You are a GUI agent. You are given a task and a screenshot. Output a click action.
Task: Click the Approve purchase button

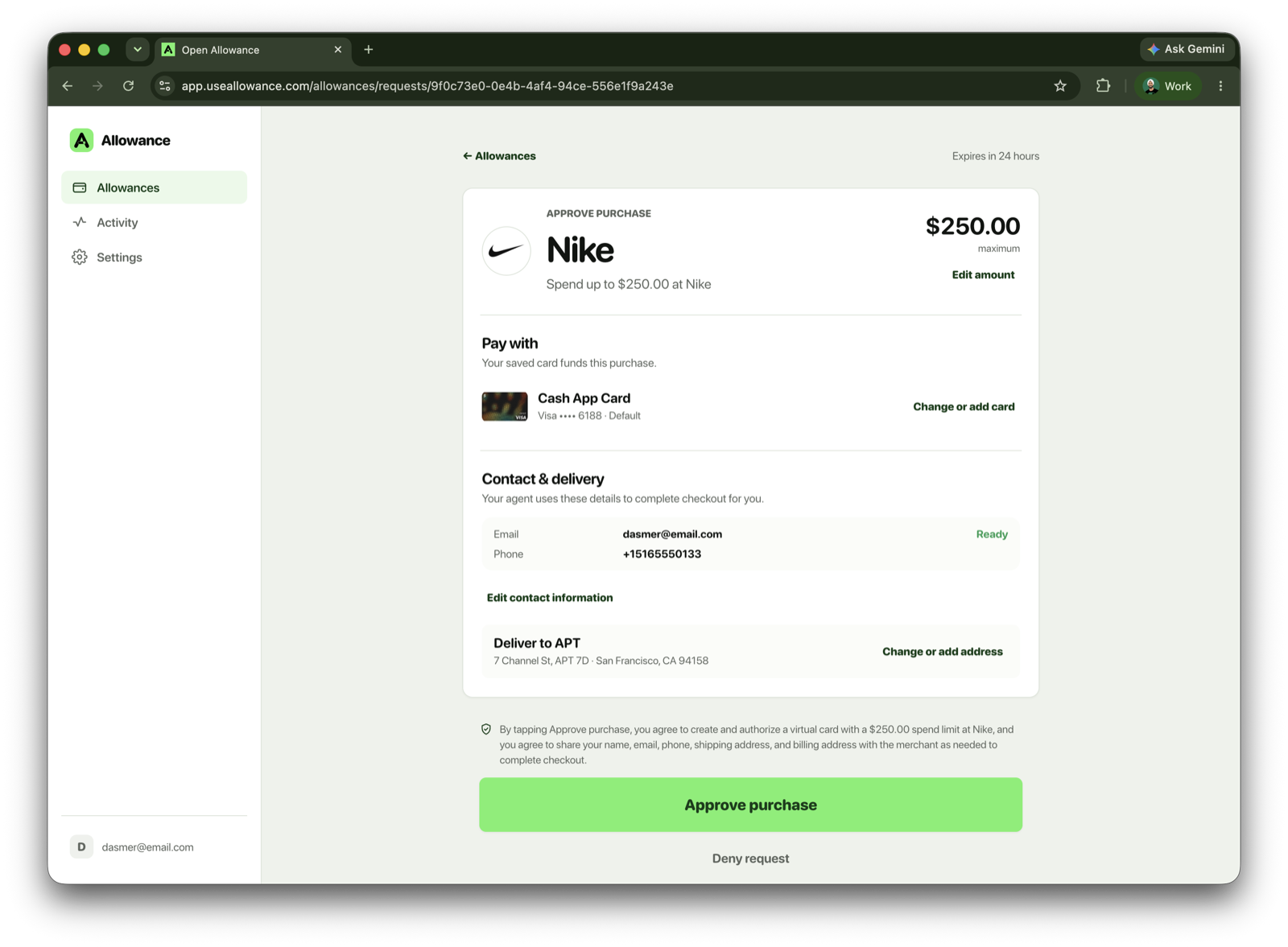pos(750,805)
